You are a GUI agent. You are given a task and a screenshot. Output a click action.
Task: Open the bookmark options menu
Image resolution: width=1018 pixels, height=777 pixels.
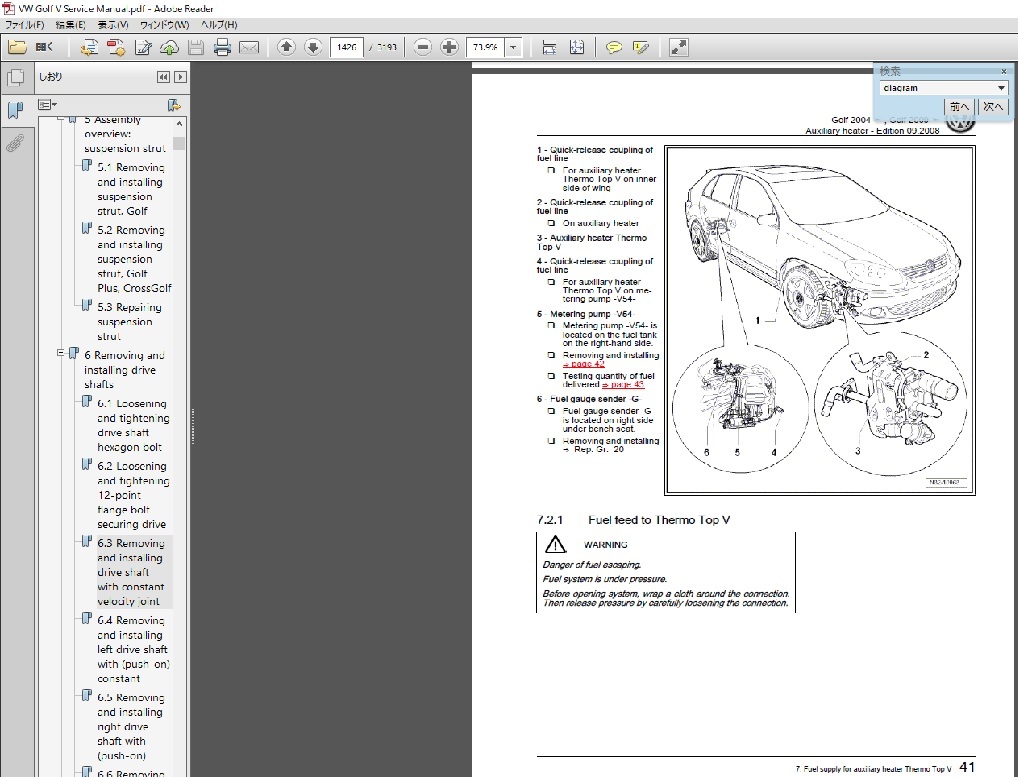47,105
